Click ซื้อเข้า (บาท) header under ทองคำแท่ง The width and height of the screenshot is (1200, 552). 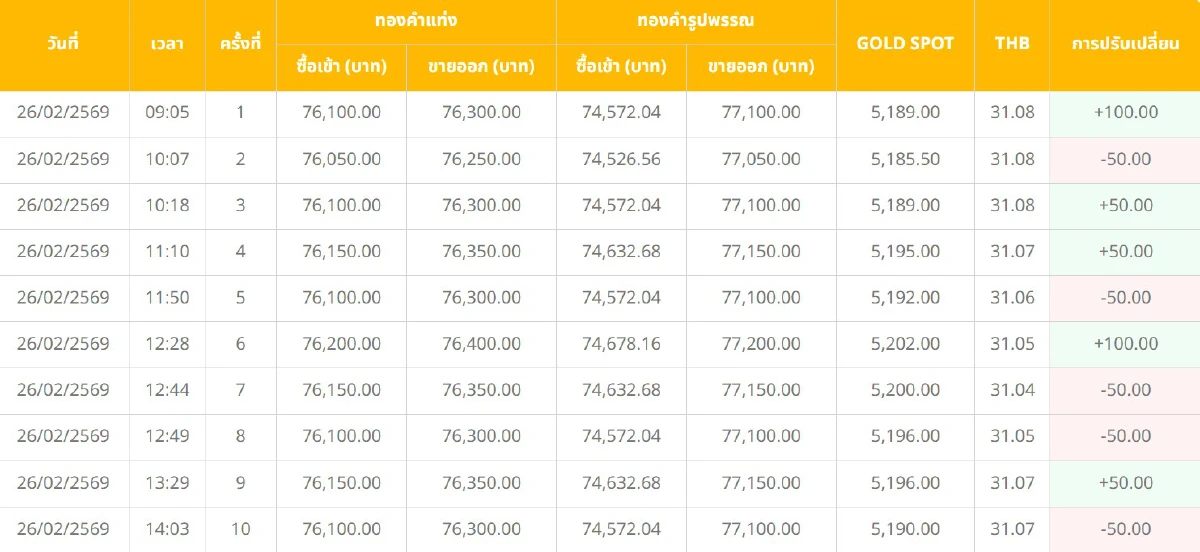[x=341, y=67]
